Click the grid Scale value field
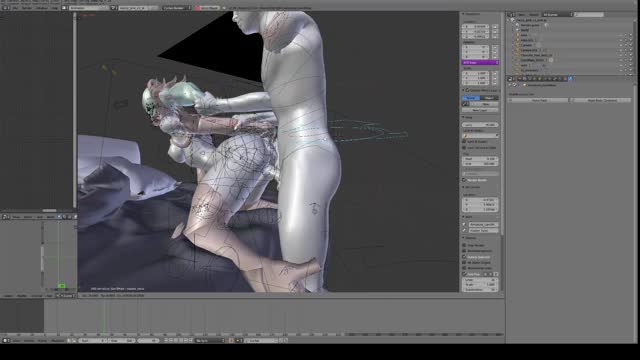640x360 pixels. tap(480, 284)
